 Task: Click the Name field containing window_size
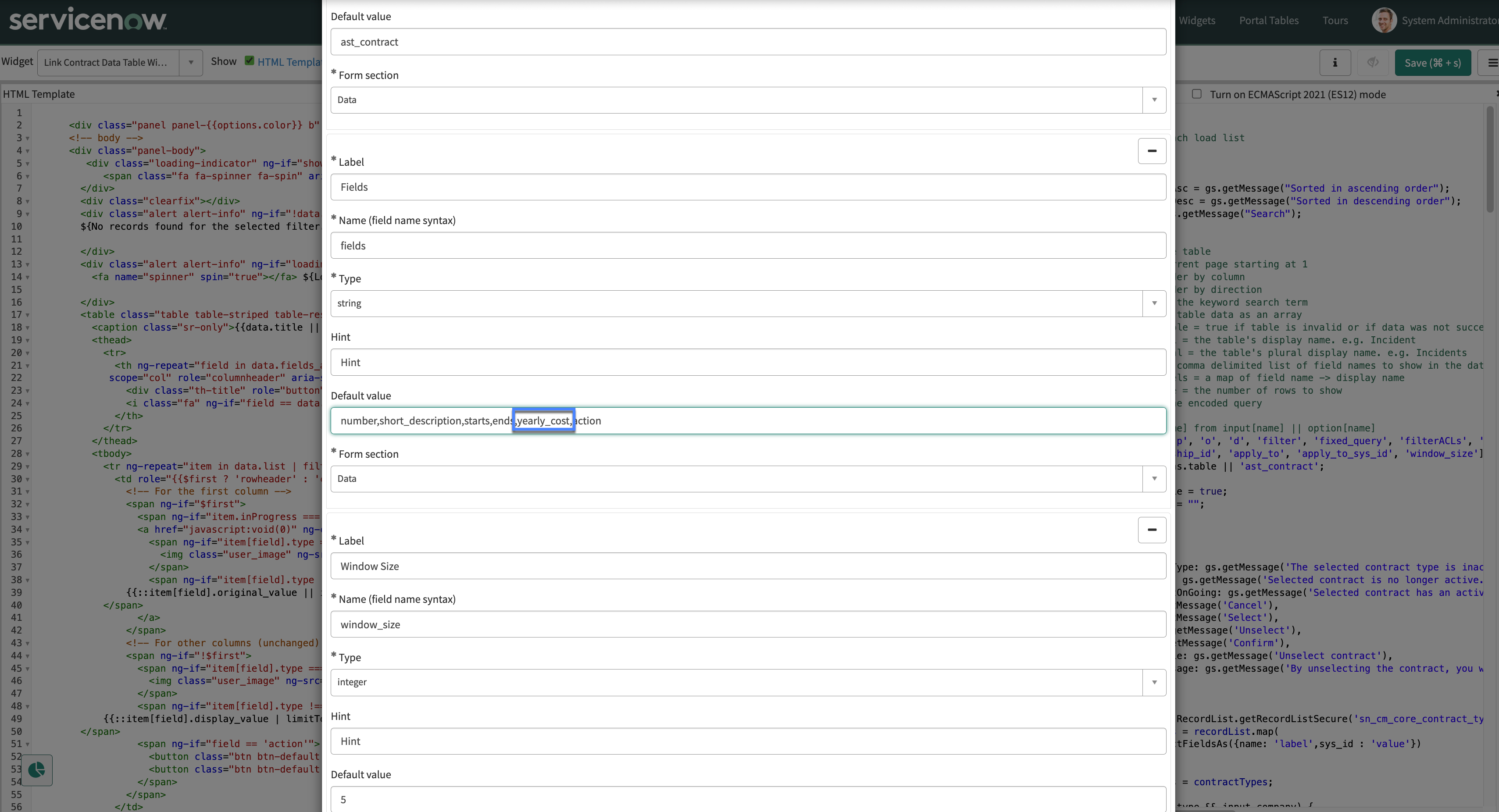click(748, 625)
